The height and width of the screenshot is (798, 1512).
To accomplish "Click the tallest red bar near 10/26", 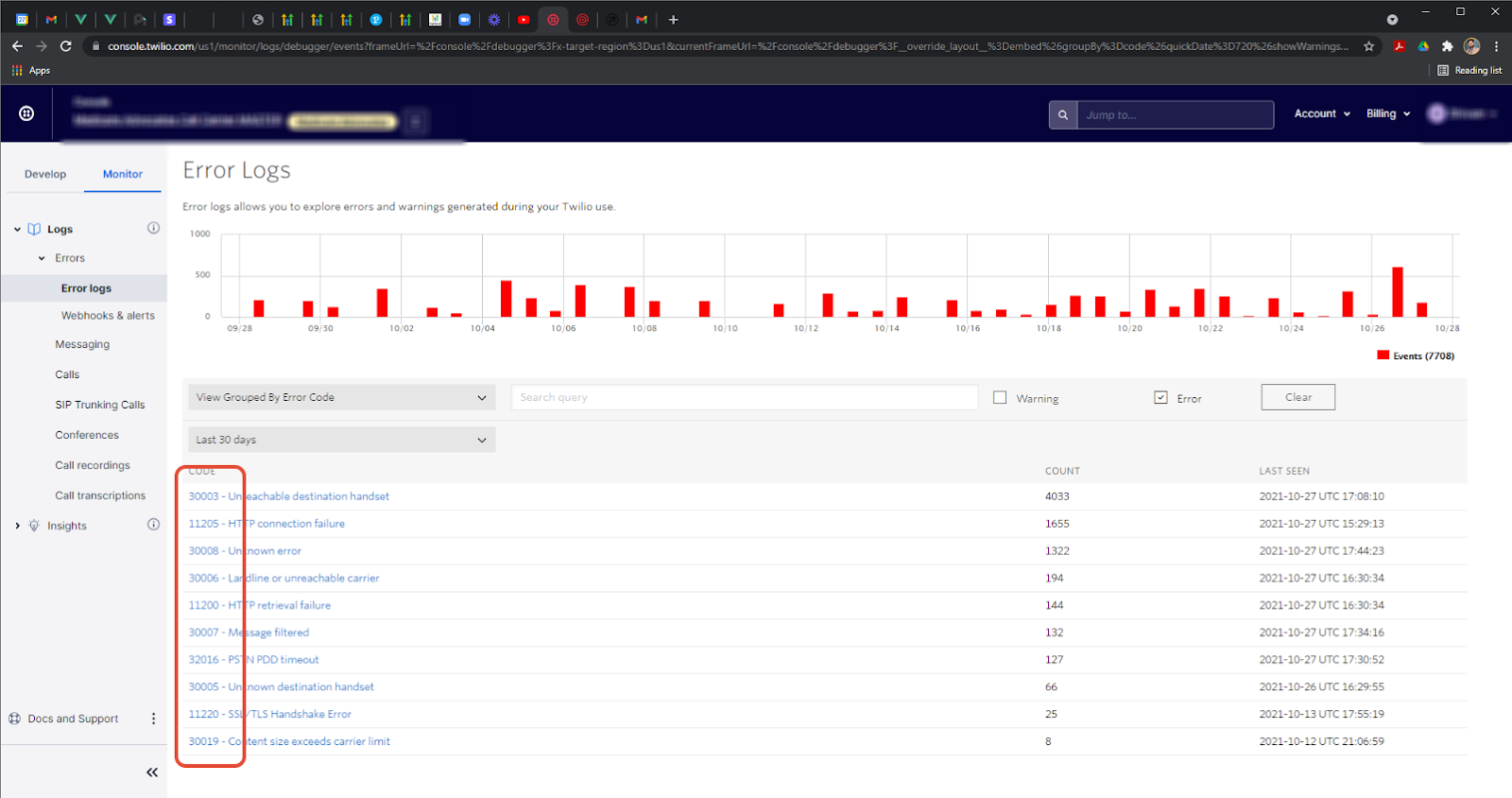I will [1398, 291].
